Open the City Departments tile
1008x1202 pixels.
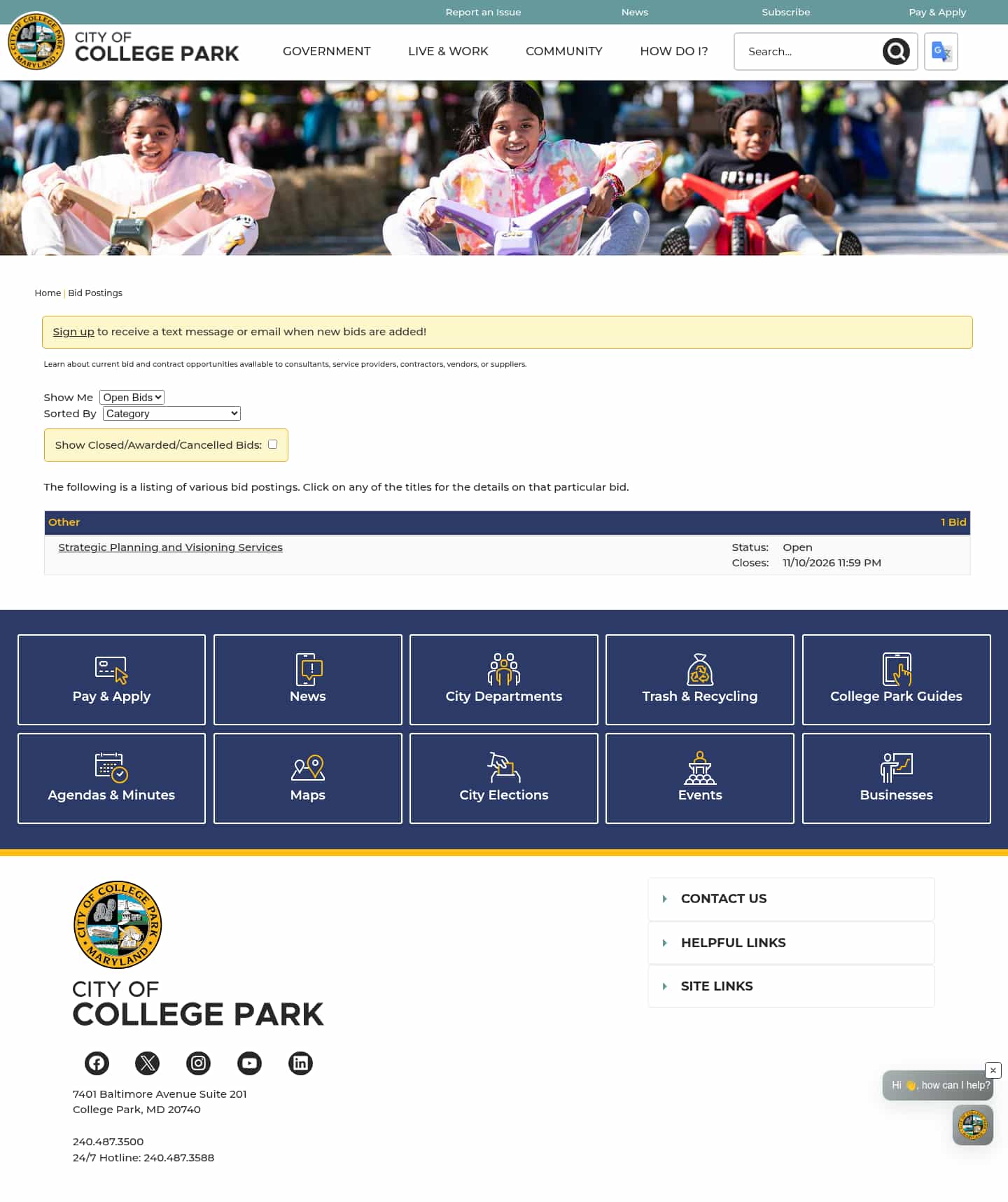tap(504, 679)
